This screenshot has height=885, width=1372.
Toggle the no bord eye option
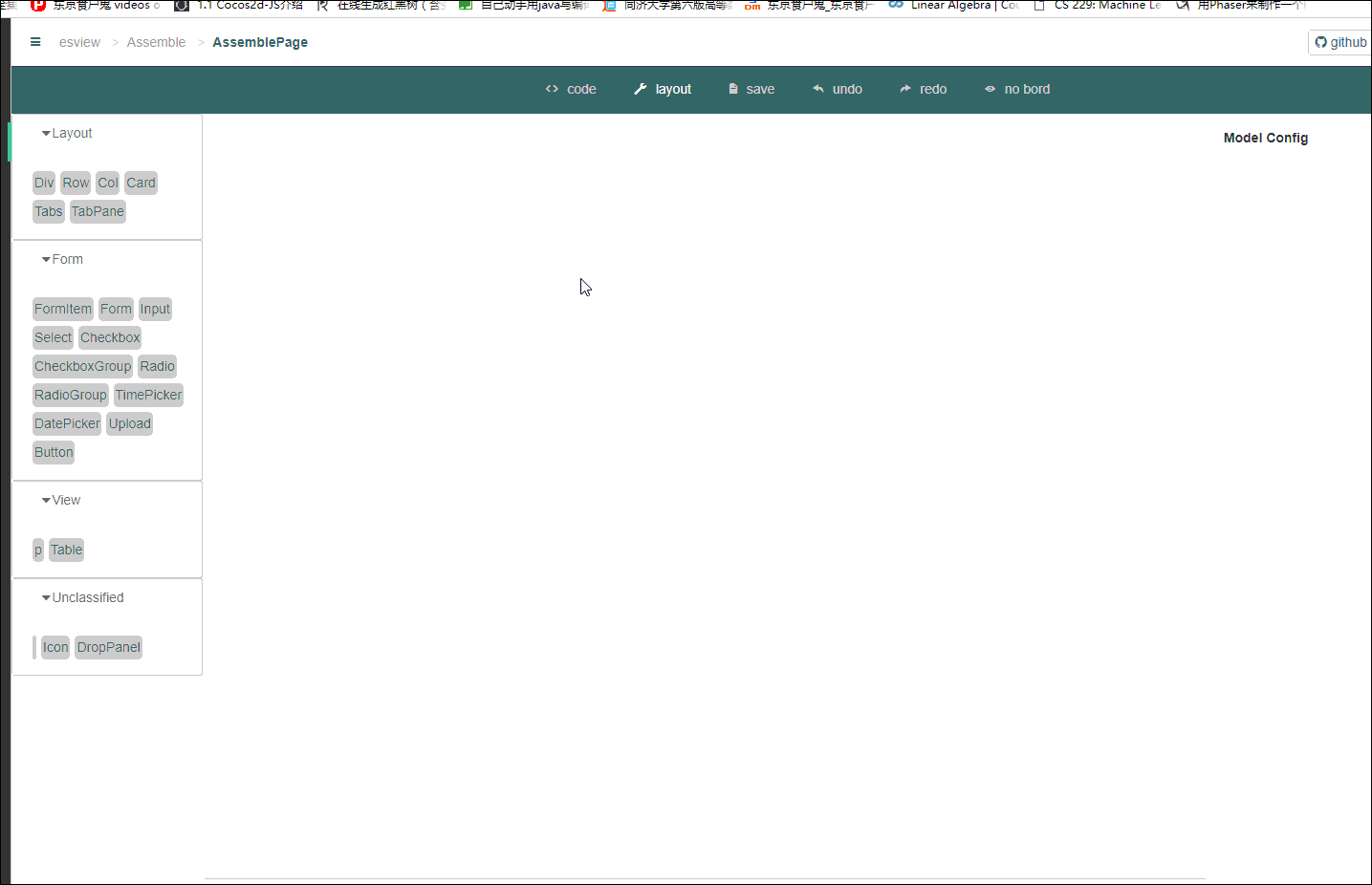(1017, 89)
